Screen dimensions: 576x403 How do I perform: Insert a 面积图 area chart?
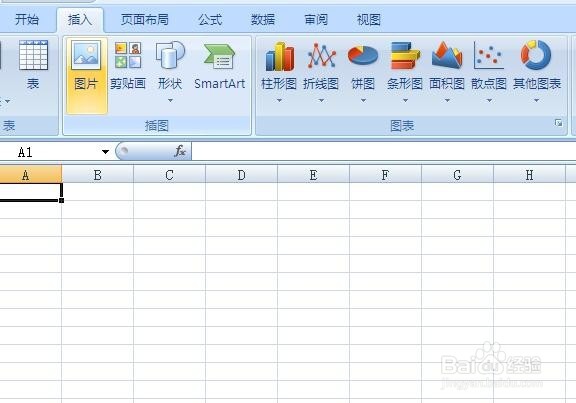447,65
